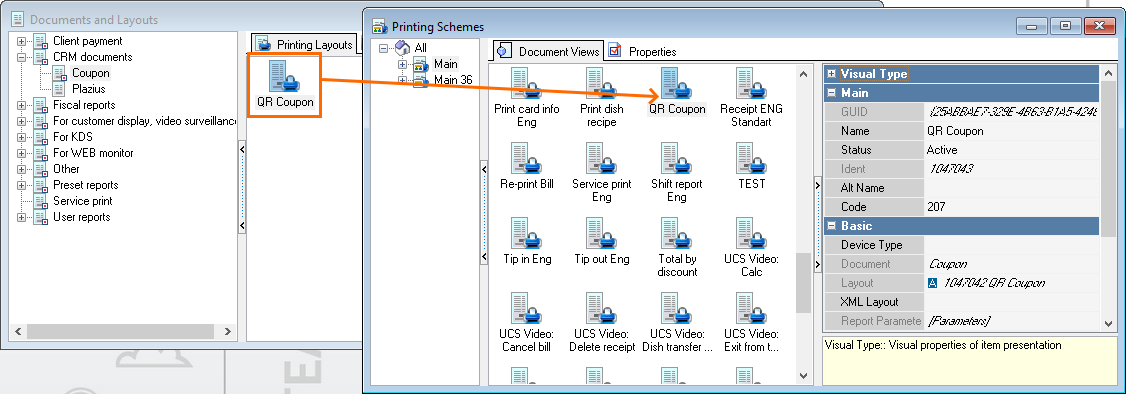Select Tip in Eng document view

point(527,241)
